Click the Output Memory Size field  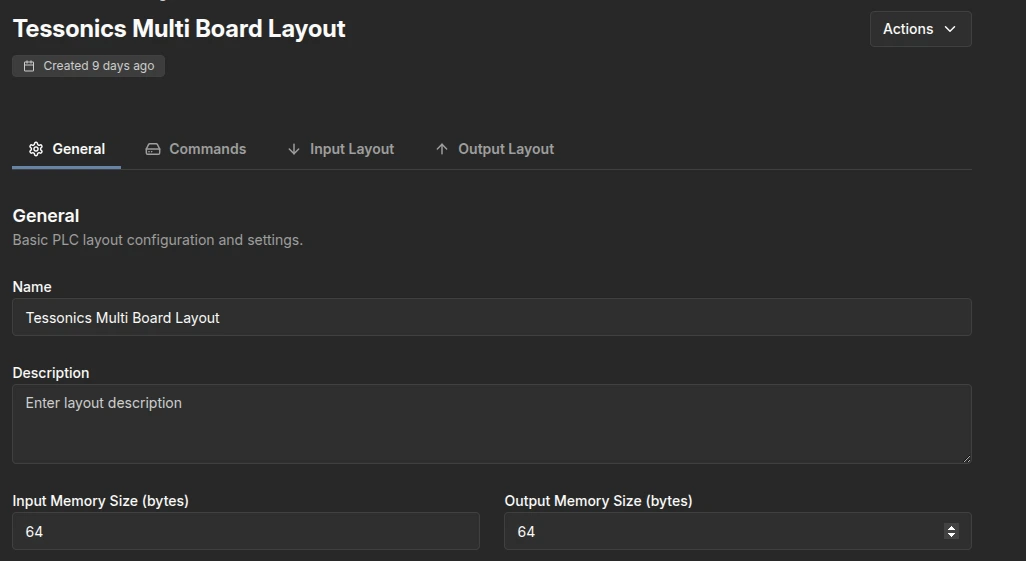(x=738, y=531)
